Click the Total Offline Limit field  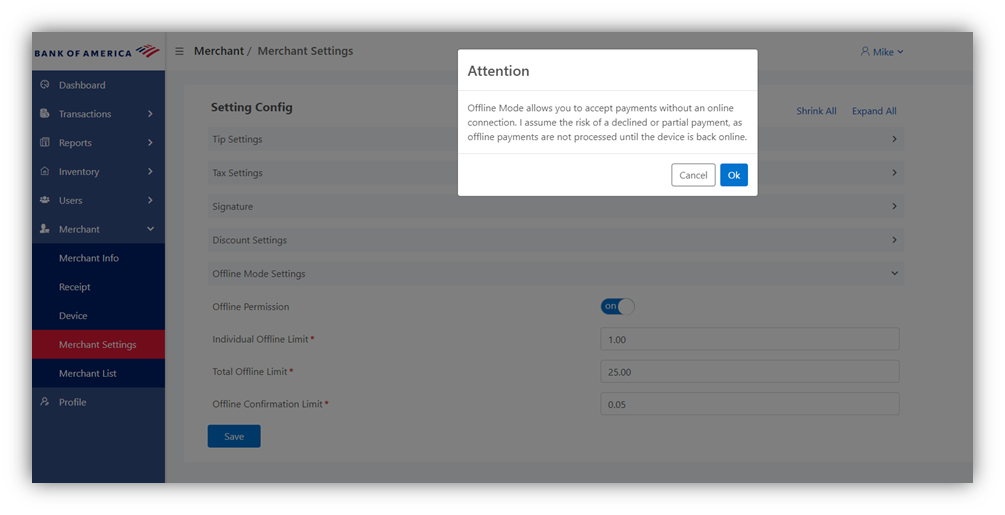(x=750, y=372)
